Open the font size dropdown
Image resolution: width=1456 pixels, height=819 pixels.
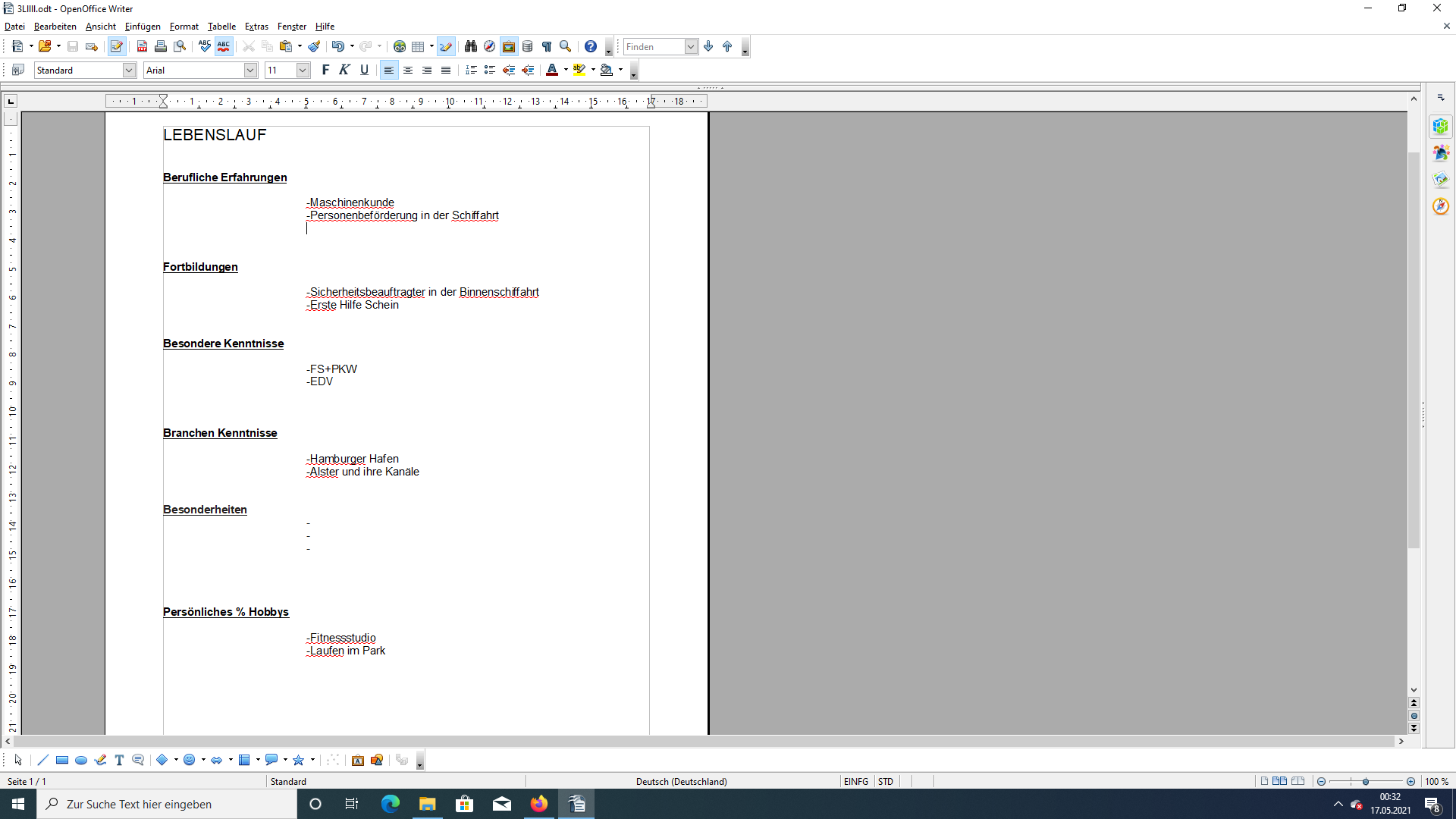click(303, 70)
